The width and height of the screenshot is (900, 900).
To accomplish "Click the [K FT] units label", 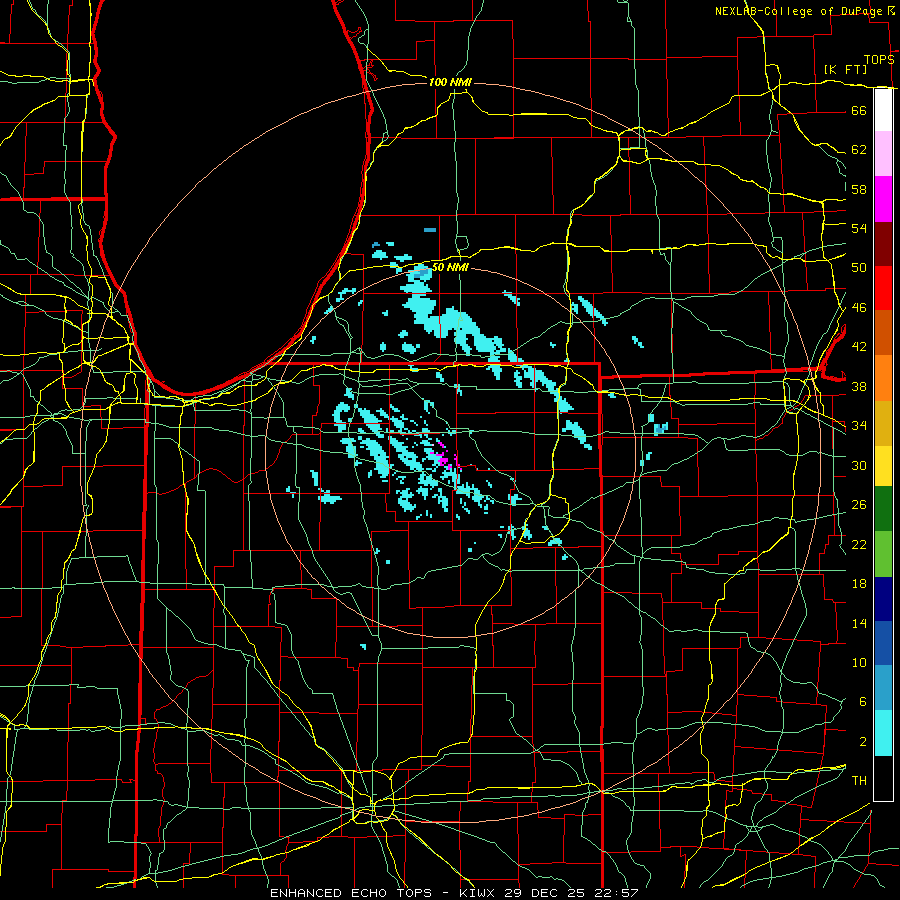I will click(845, 69).
